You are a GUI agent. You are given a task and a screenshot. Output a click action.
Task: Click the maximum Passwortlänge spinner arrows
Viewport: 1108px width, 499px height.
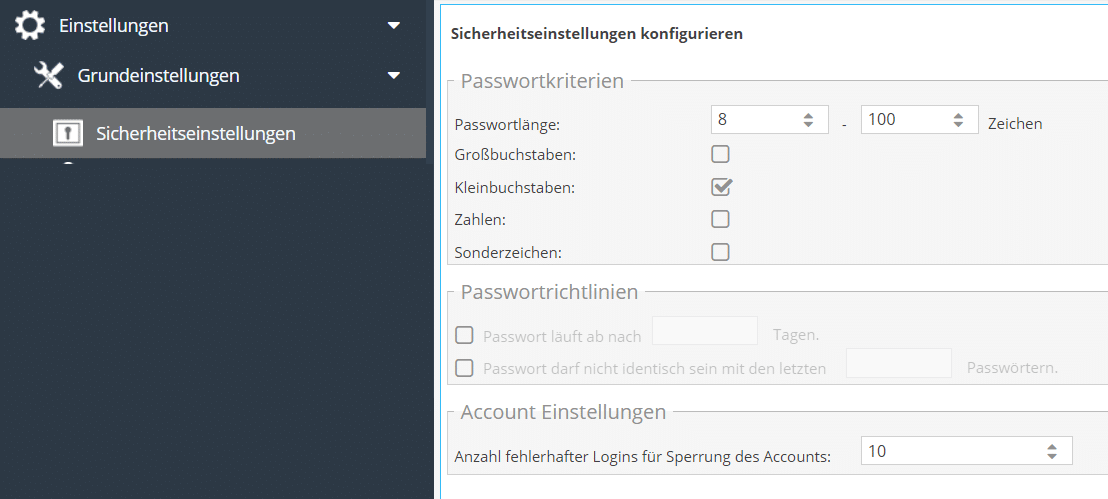pyautogui.click(x=958, y=120)
